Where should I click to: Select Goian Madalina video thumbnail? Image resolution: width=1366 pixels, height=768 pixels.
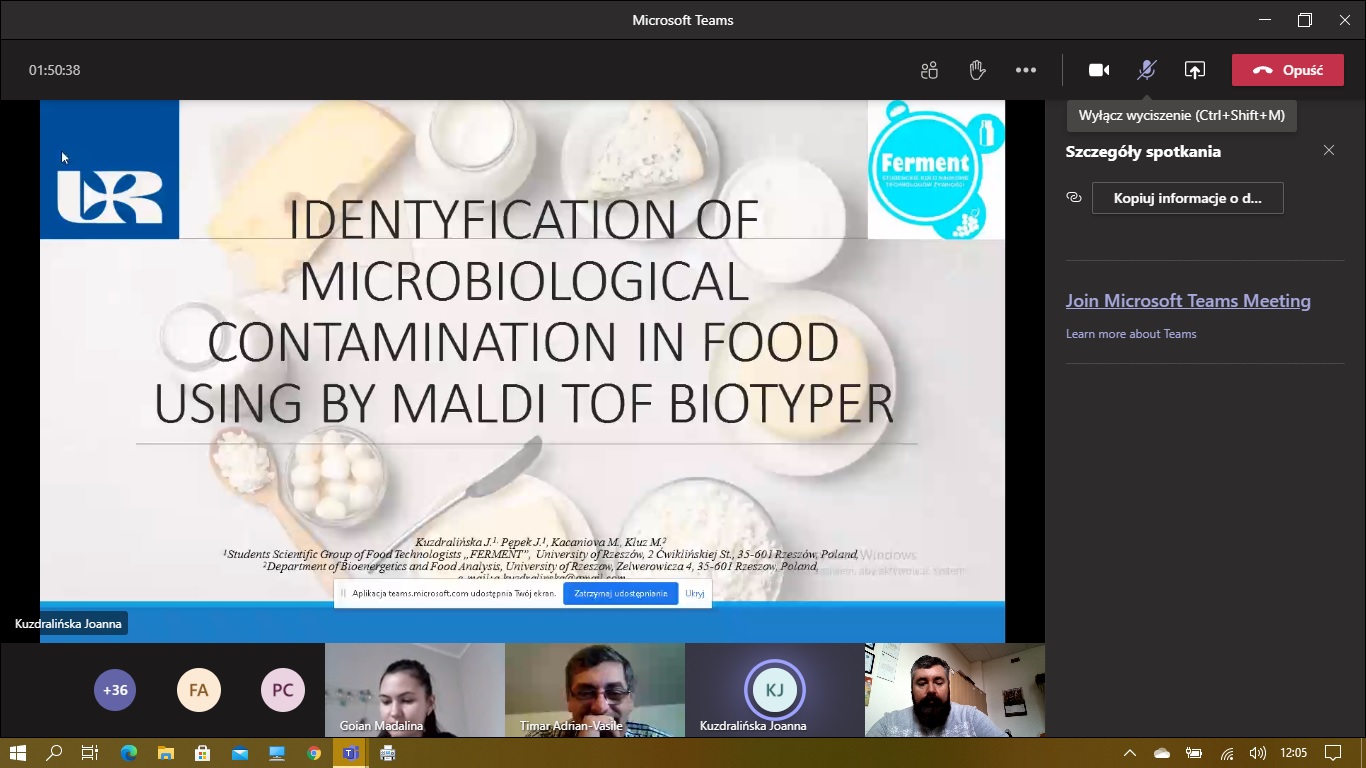414,690
